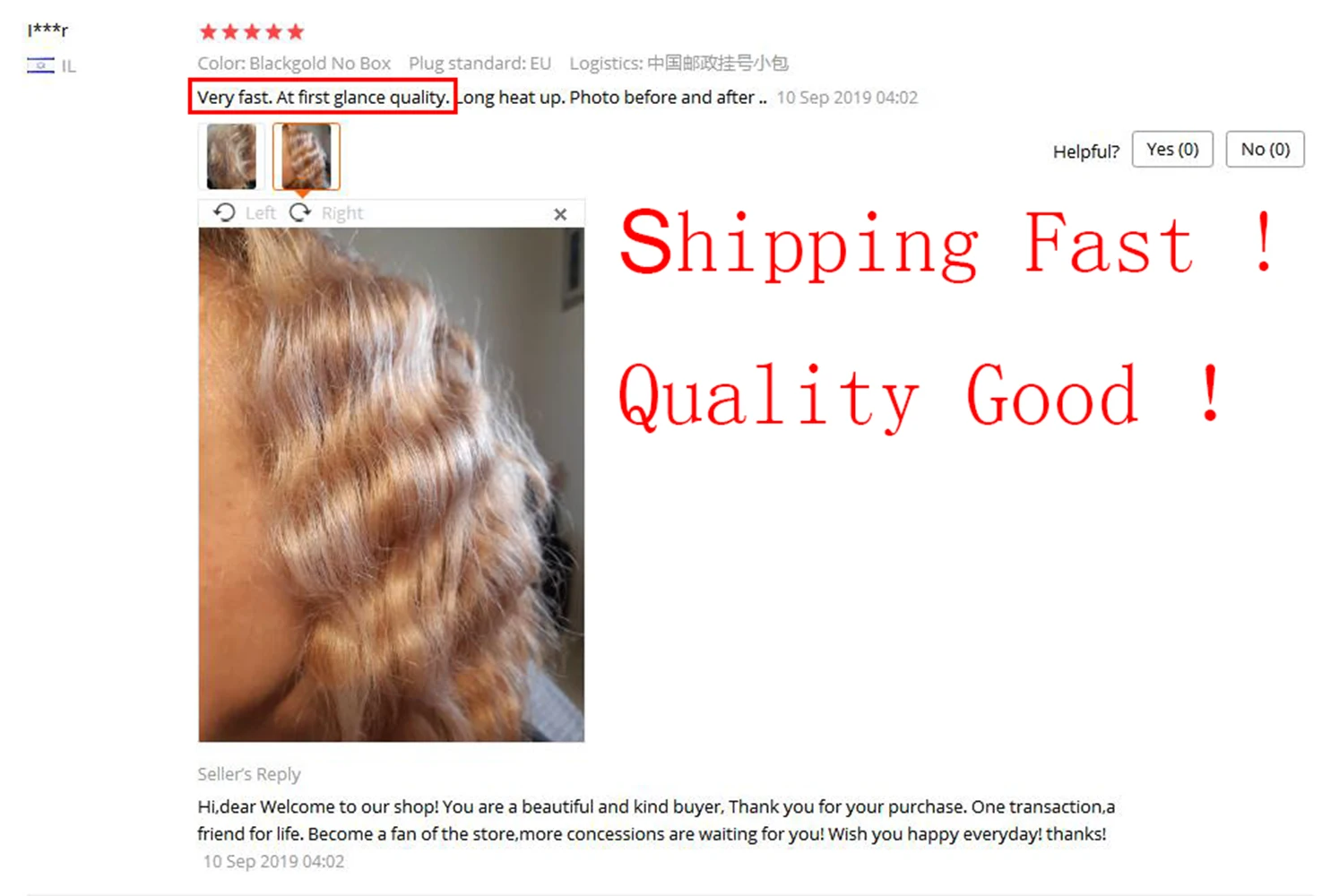1339x896 pixels.
Task: Click the Plug standard: EU text
Action: tap(479, 64)
